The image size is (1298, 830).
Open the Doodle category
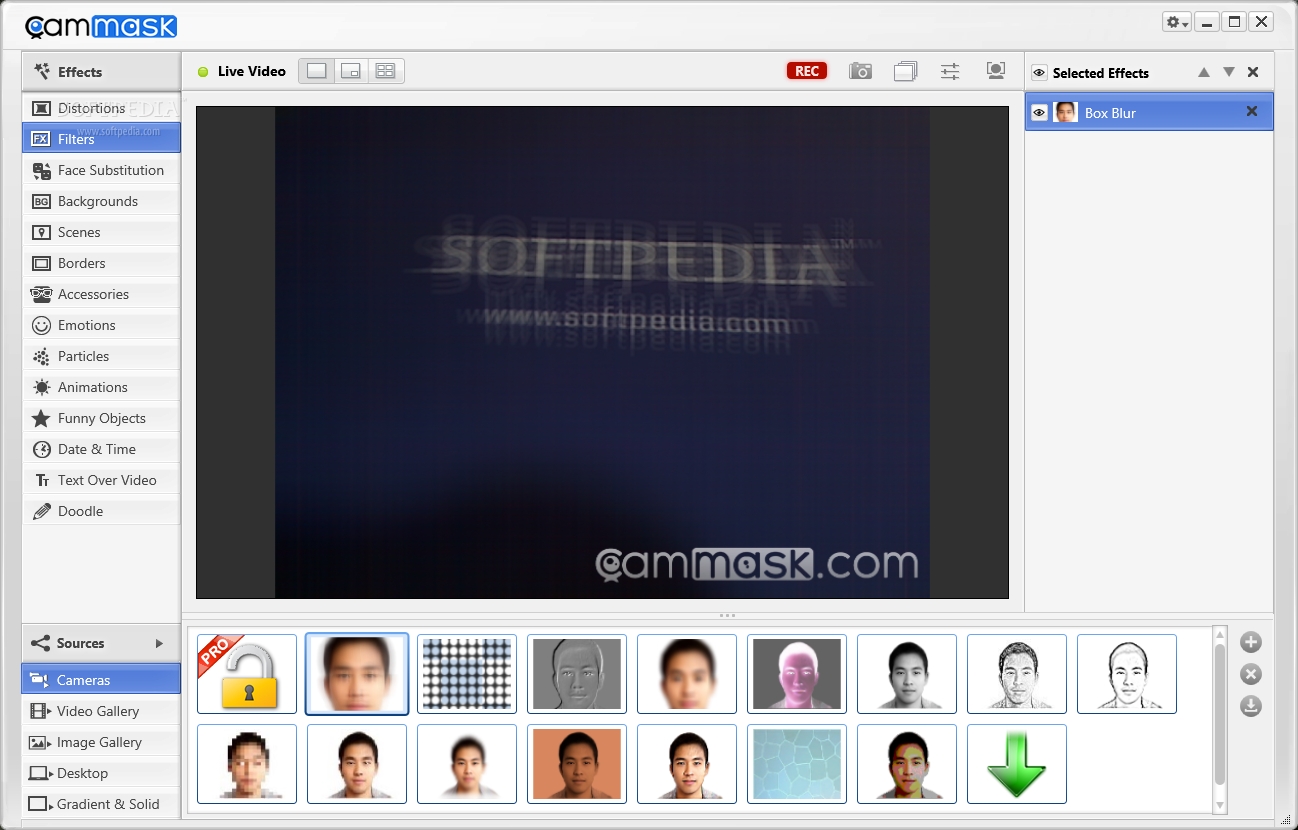[x=101, y=511]
